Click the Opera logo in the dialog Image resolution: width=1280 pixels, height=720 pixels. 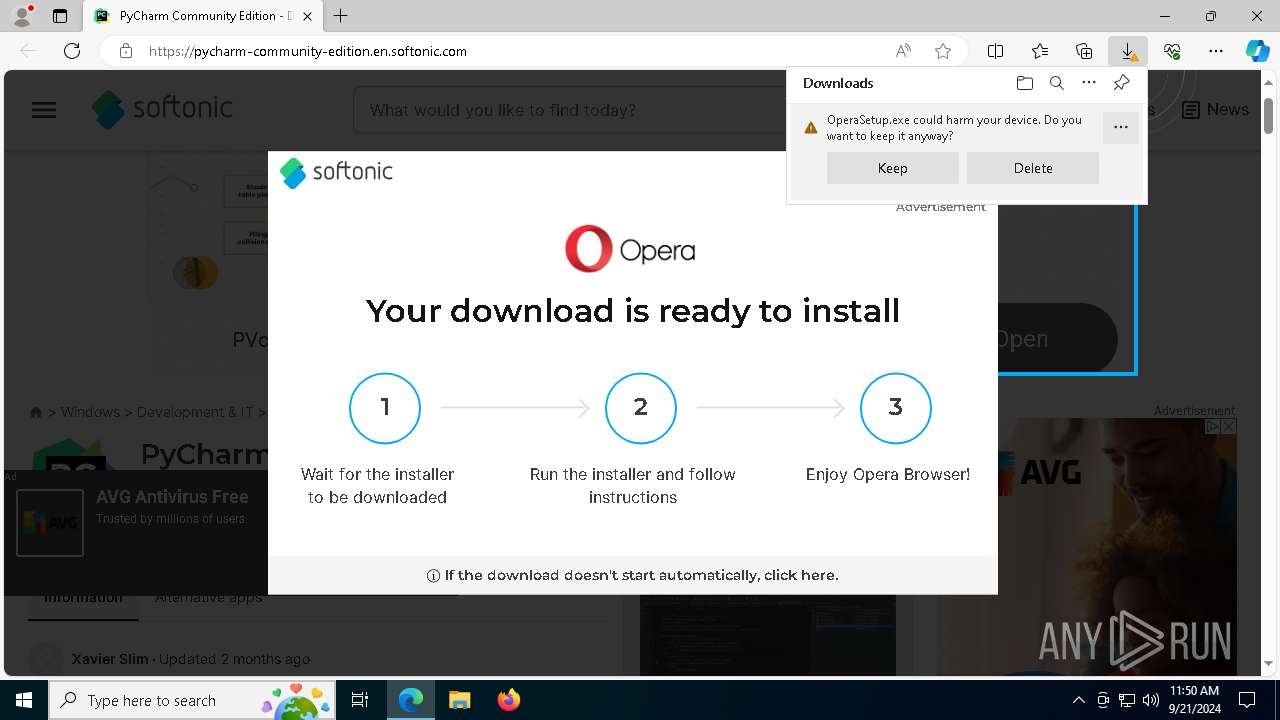pos(630,249)
